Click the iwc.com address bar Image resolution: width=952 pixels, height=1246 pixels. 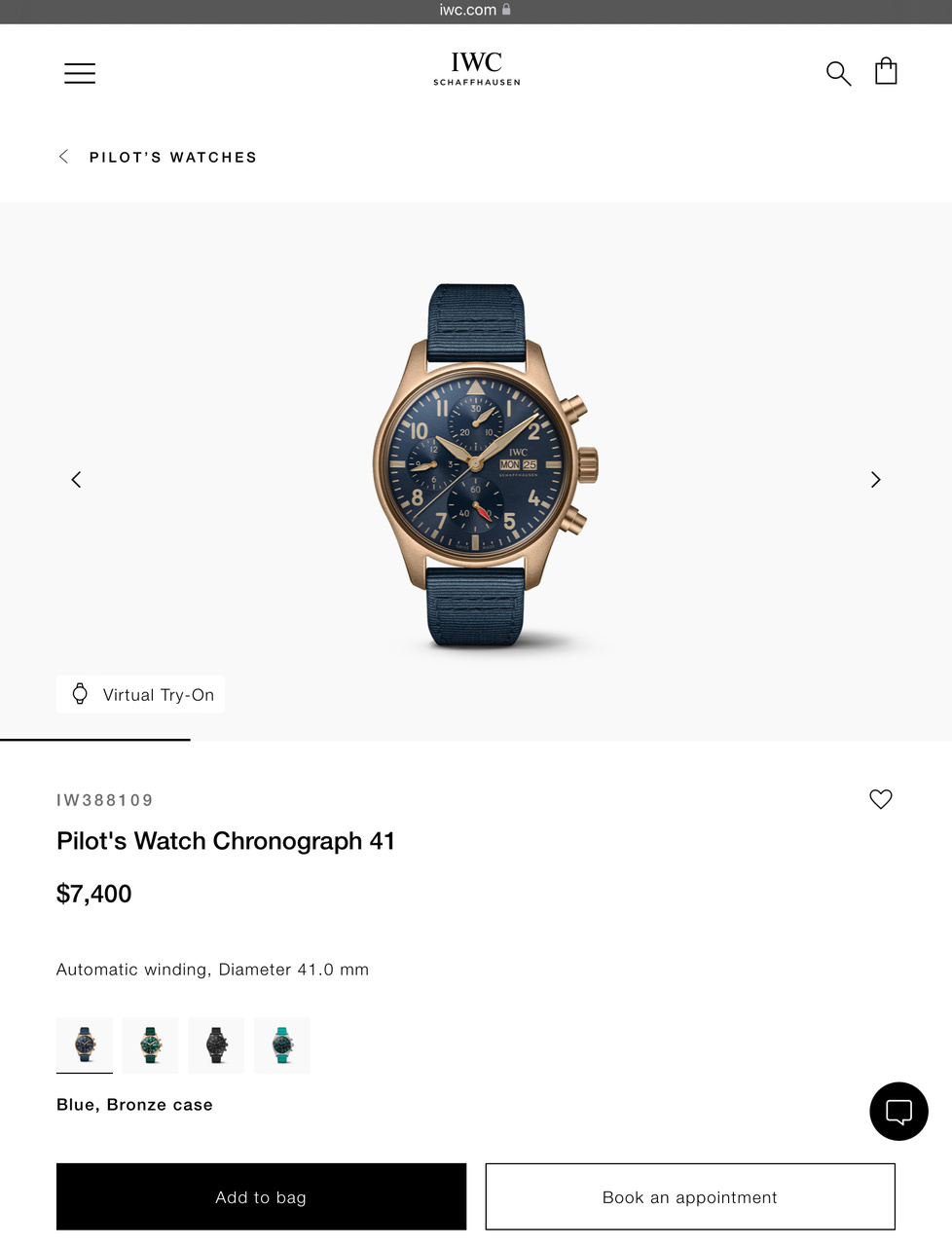[476, 10]
